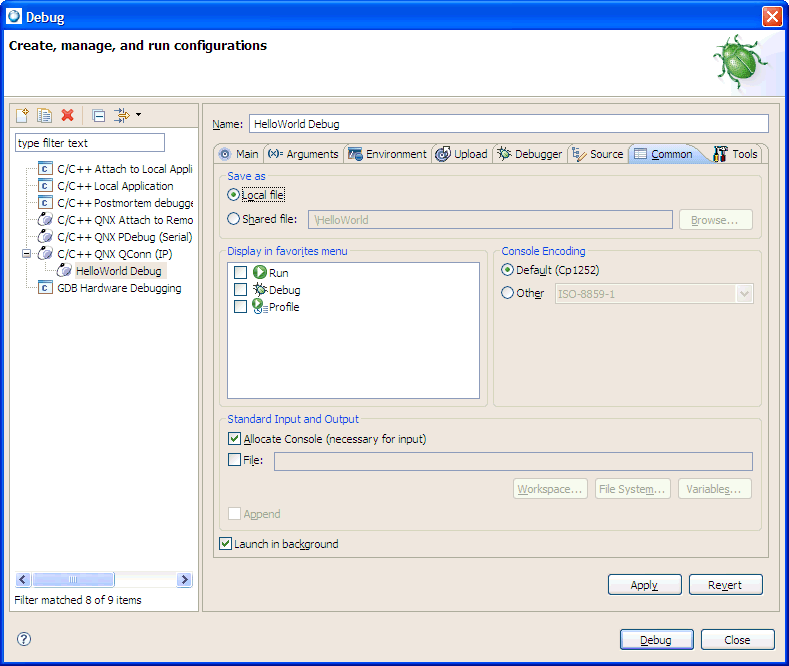This screenshot has height=666, width=789.
Task: Open the Tools tab
Action: click(735, 154)
